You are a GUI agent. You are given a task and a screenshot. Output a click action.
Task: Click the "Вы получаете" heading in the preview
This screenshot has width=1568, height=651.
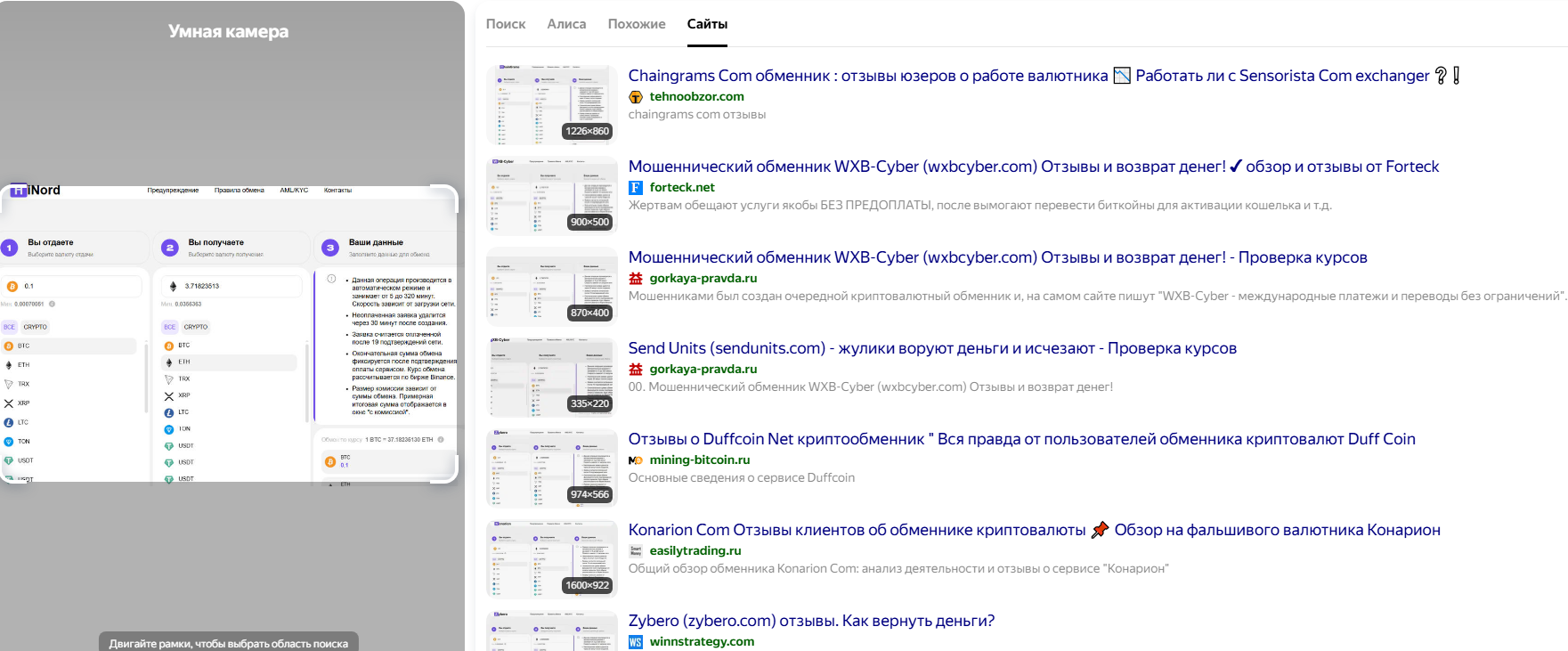pos(216,242)
